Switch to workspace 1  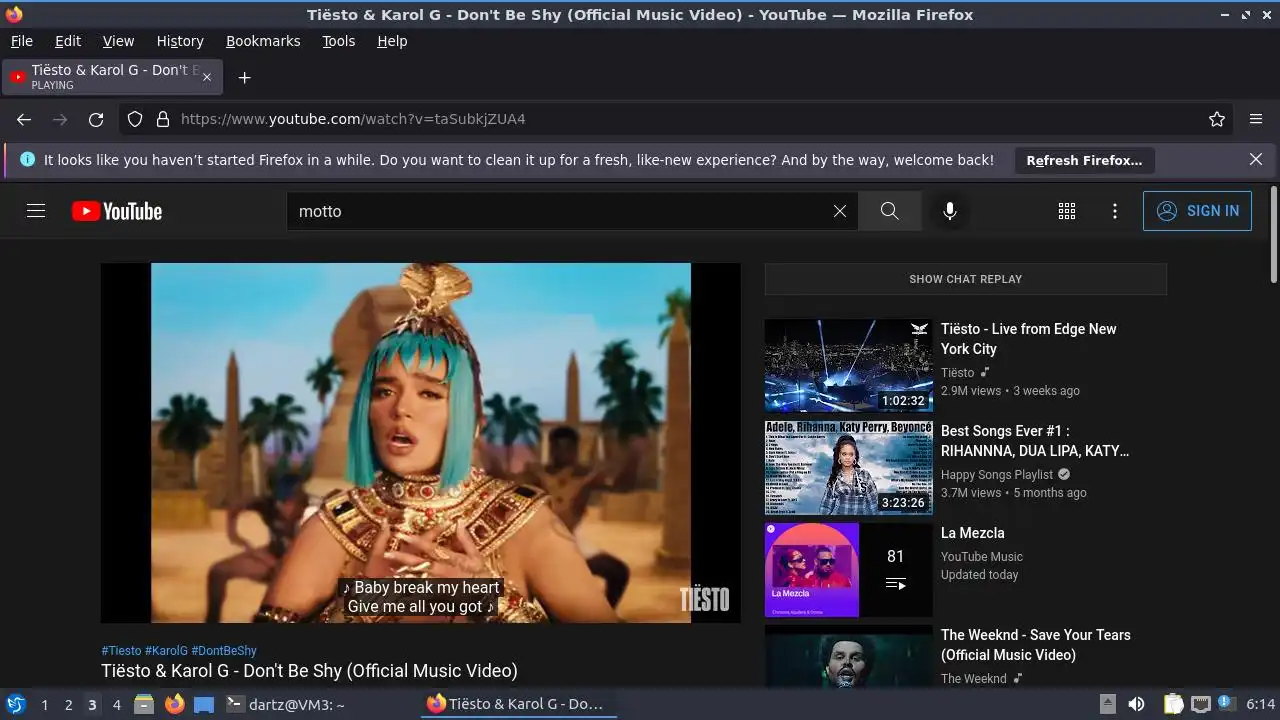[44, 705]
